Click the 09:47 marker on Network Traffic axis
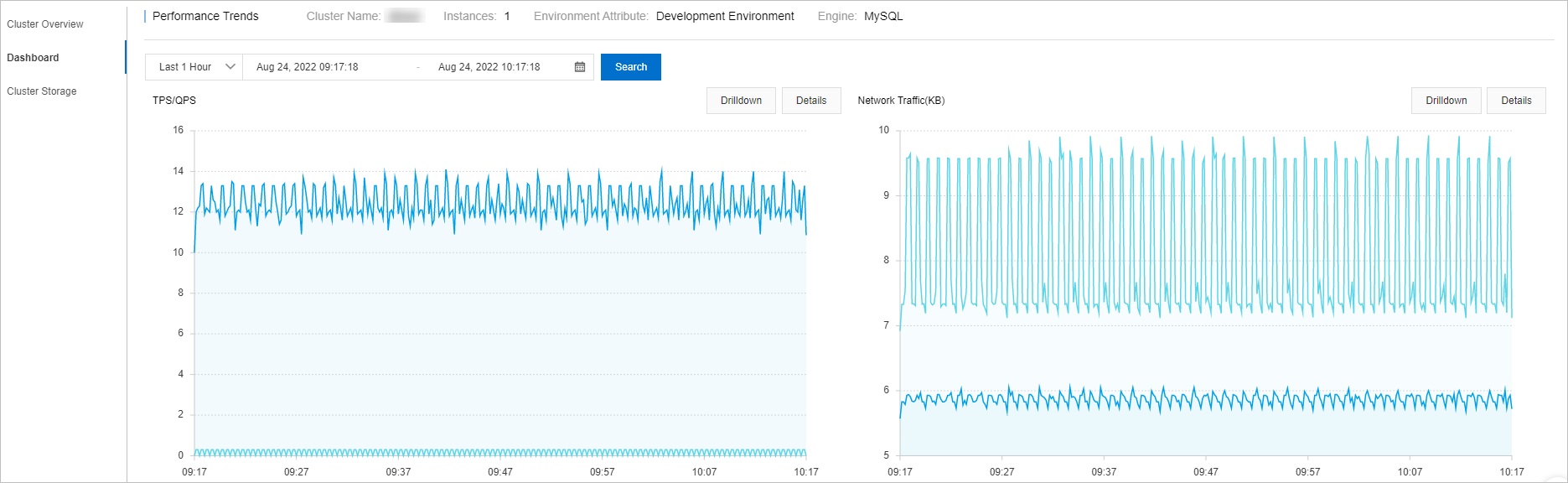 point(1206,472)
